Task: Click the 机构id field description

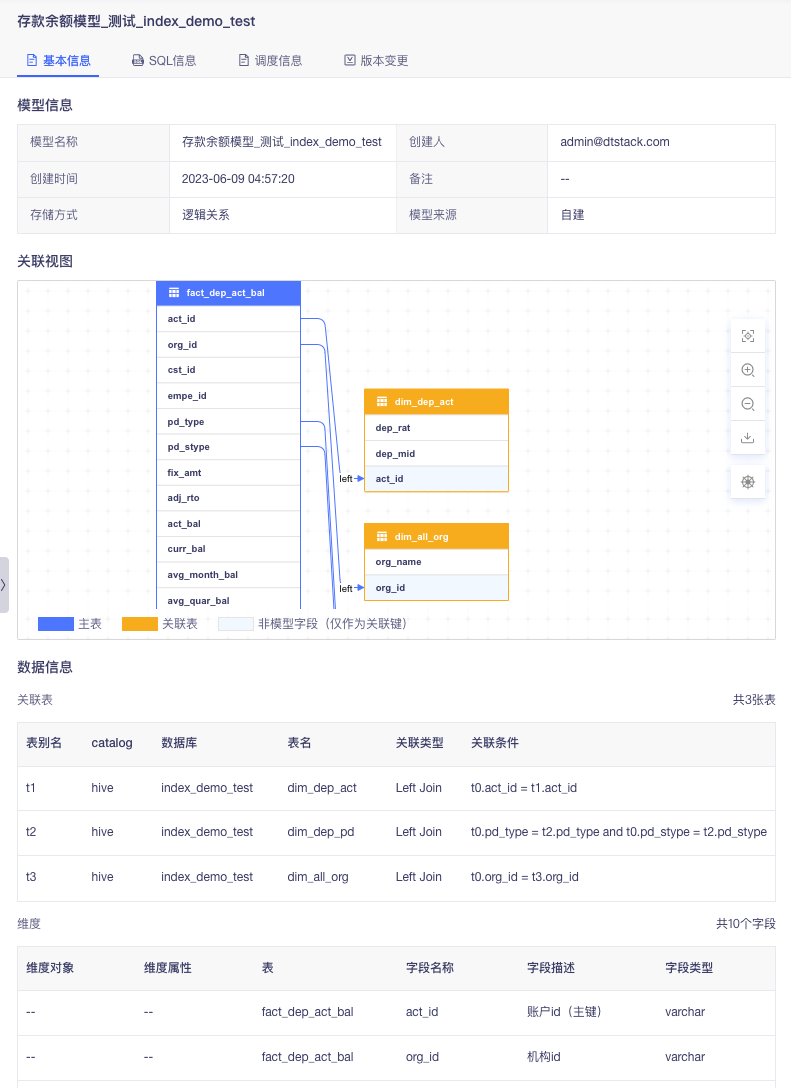Action: (x=544, y=1057)
